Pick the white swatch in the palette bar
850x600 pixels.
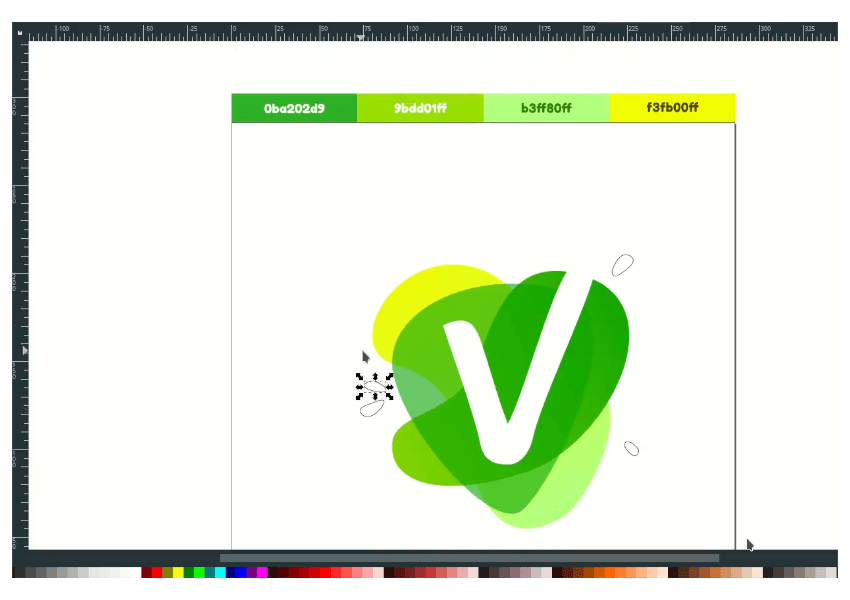pos(136,572)
